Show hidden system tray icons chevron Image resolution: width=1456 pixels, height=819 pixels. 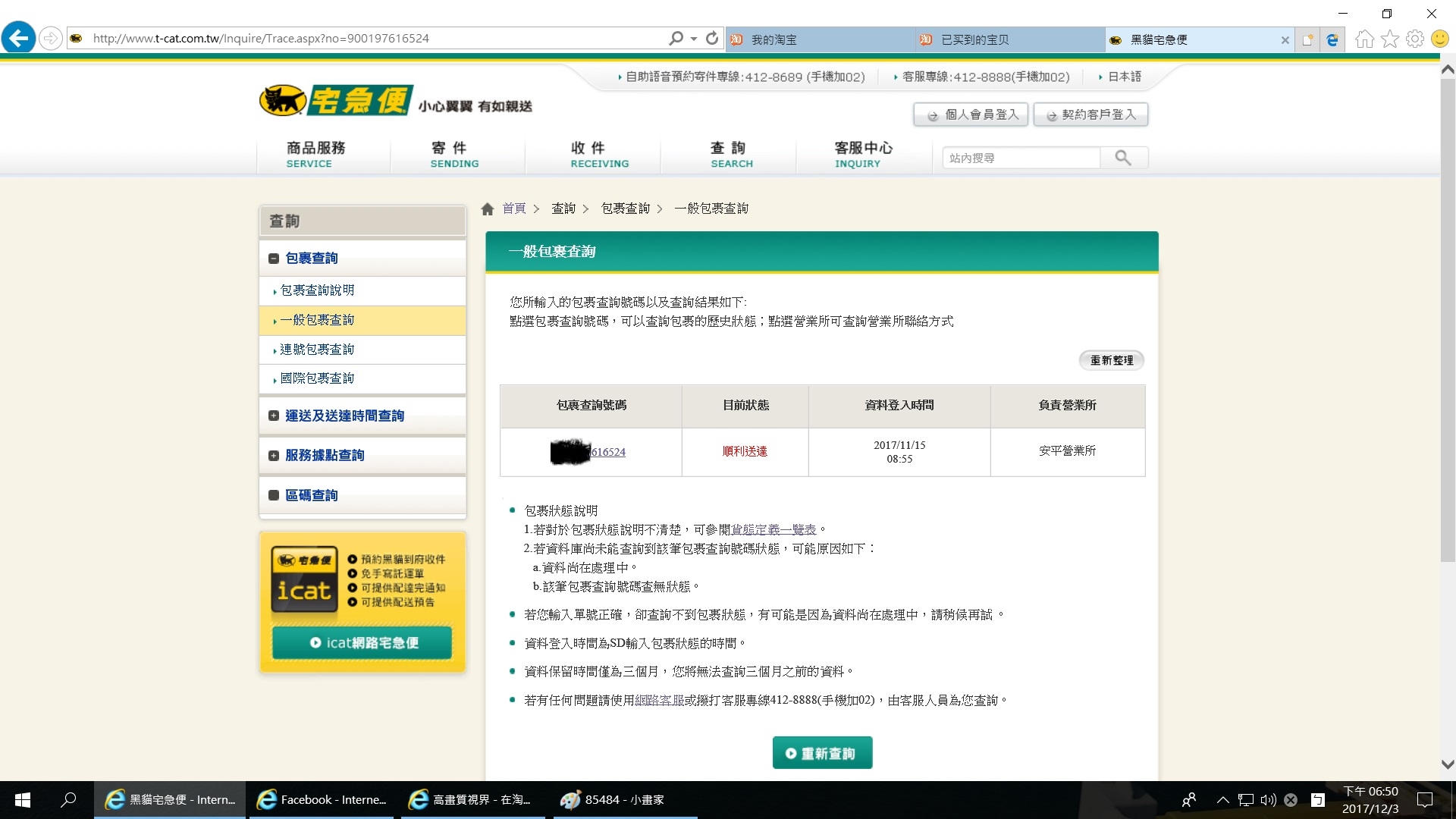coord(1222,799)
